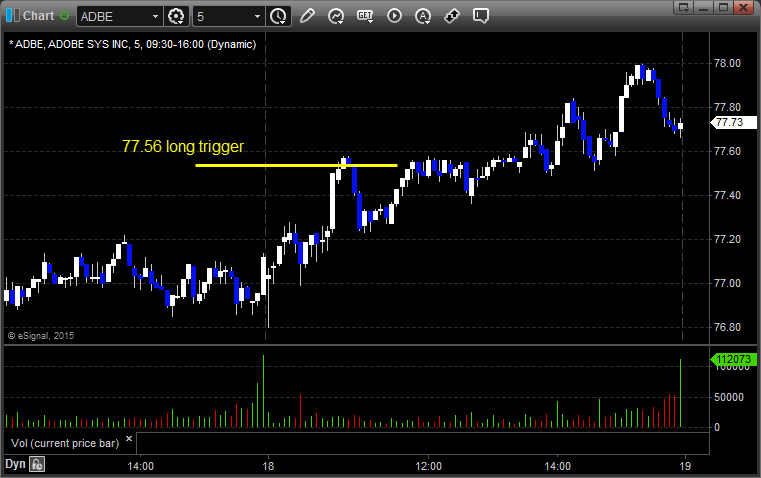Click the 76.80 price axis label
Image resolution: width=761 pixels, height=478 pixels.
pos(727,328)
